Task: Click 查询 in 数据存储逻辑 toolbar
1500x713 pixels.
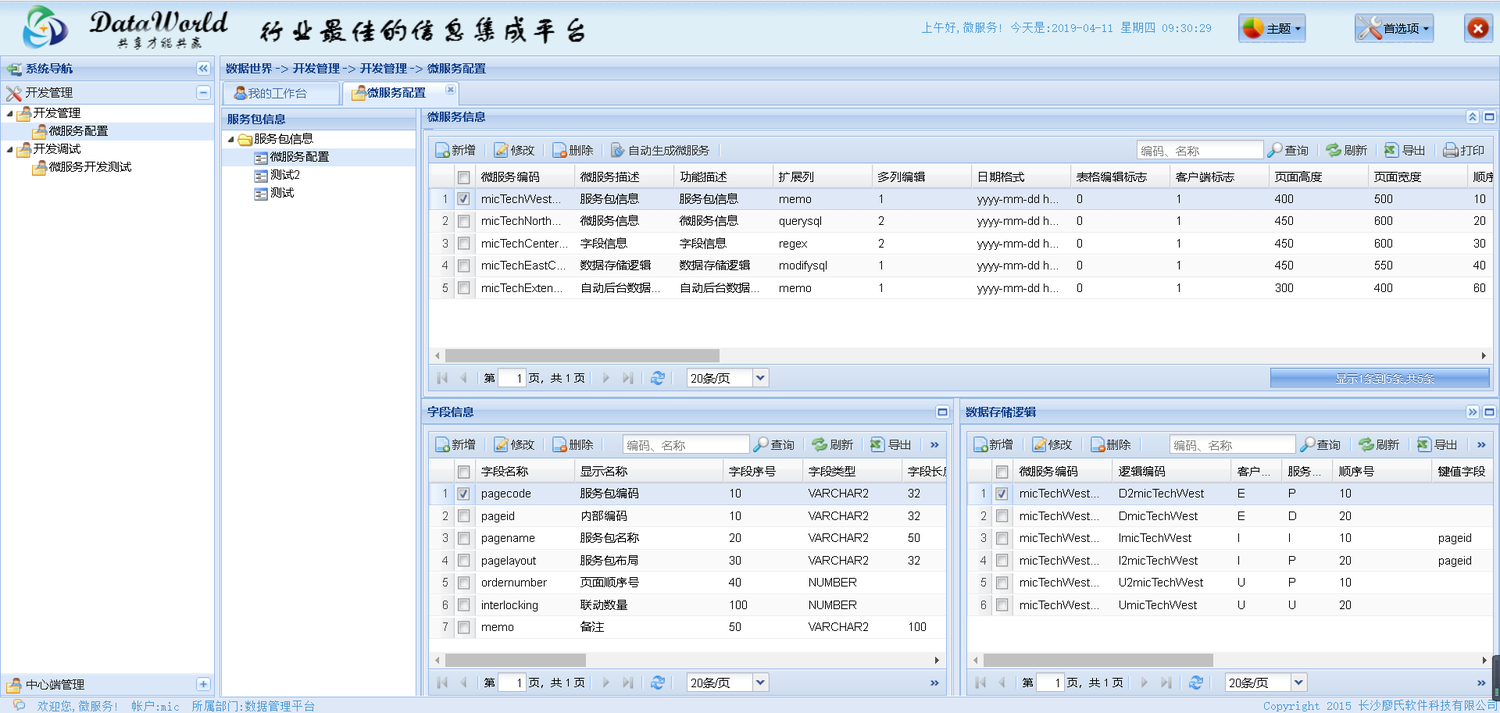Action: click(1320, 445)
